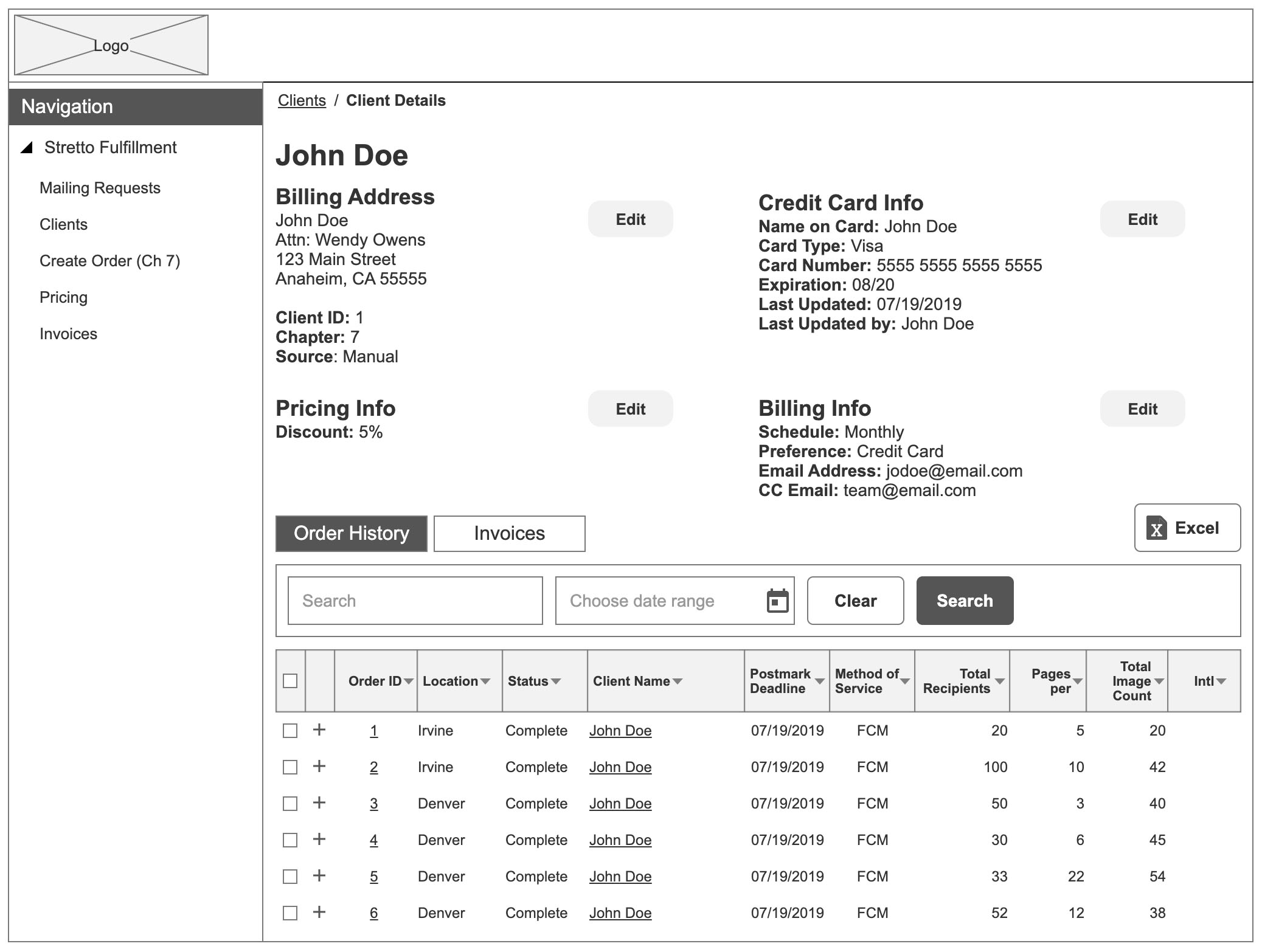Edit the Credit Card Info section
Screen dimensions: 1262x952
[x=1143, y=219]
